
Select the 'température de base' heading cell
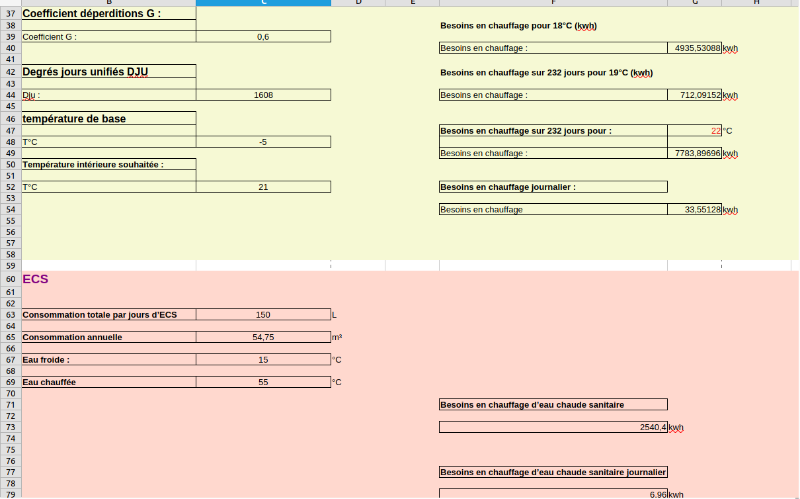point(109,118)
